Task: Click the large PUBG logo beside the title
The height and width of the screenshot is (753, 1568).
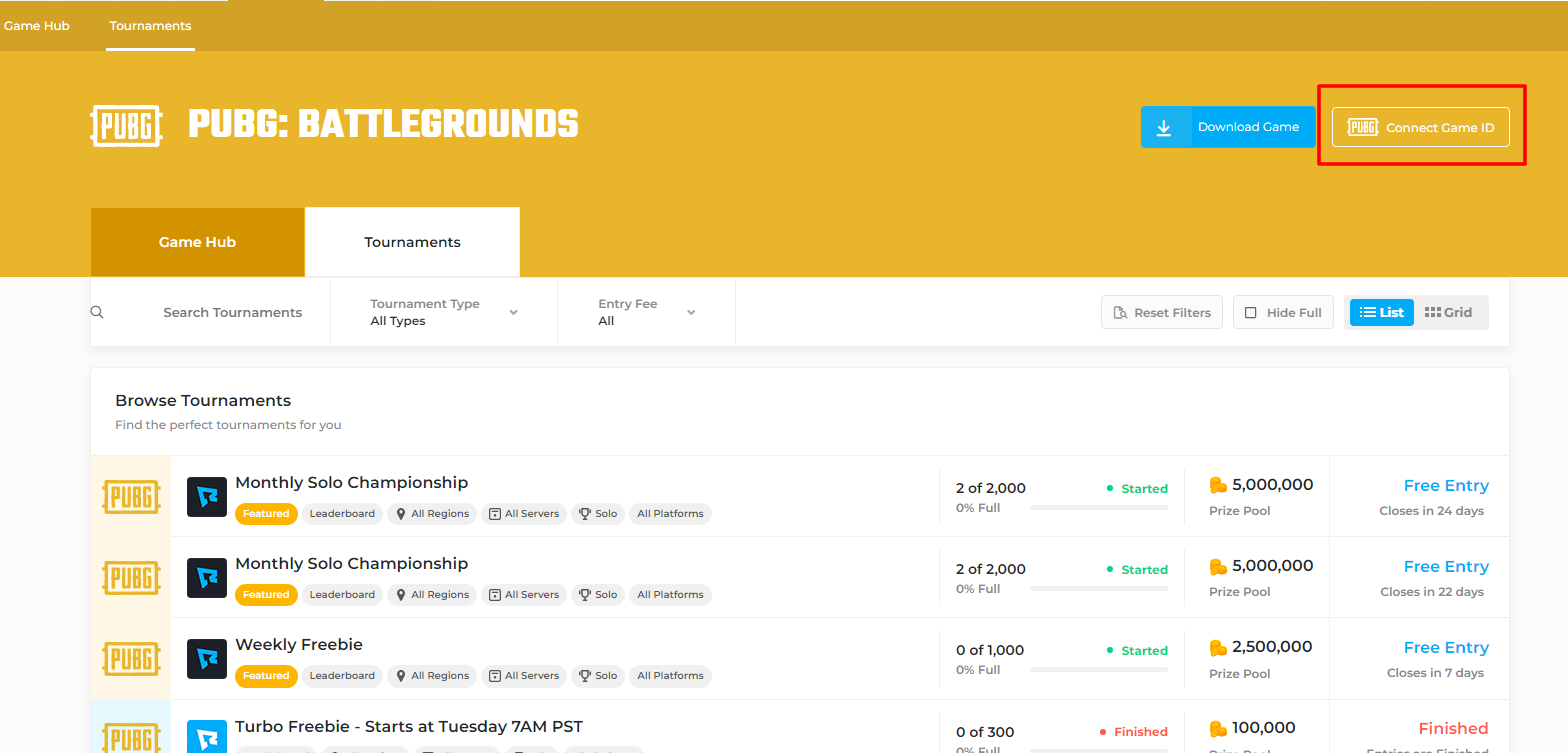Action: click(126, 125)
